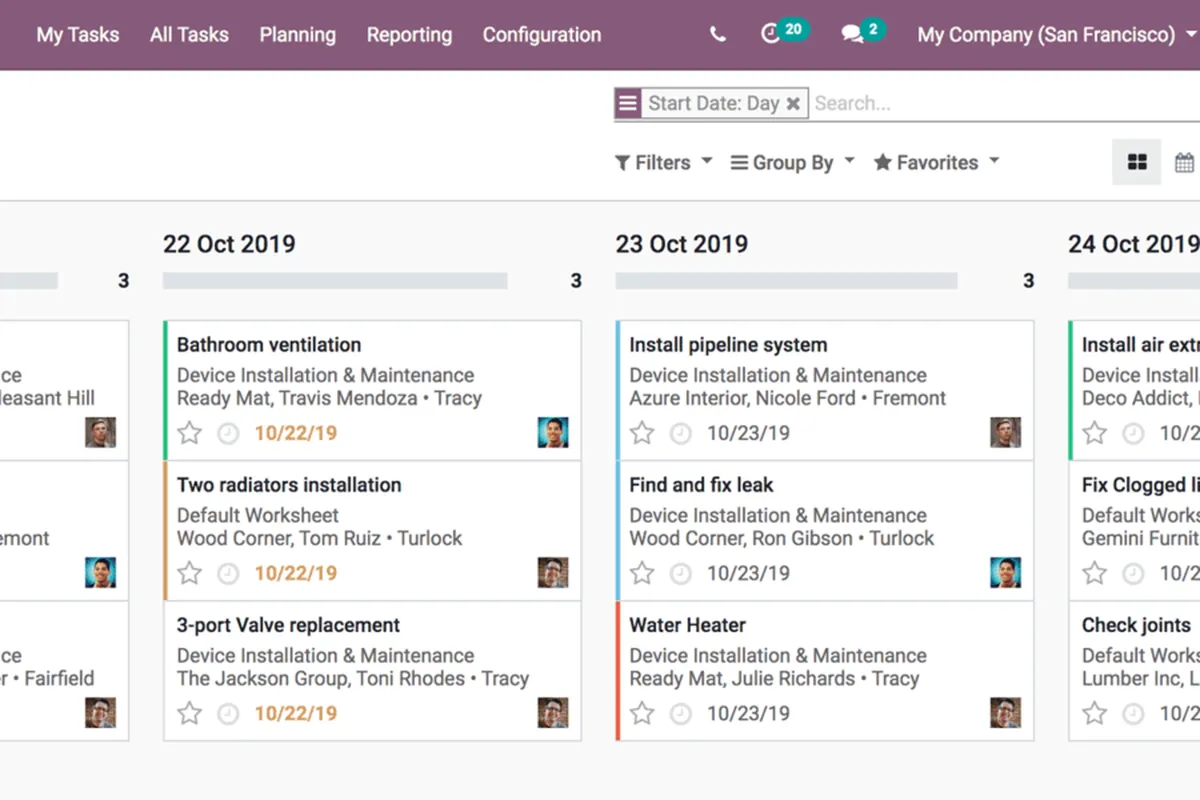Open the All Tasks menu
Viewport: 1200px width, 800px height.
pyautogui.click(x=189, y=34)
